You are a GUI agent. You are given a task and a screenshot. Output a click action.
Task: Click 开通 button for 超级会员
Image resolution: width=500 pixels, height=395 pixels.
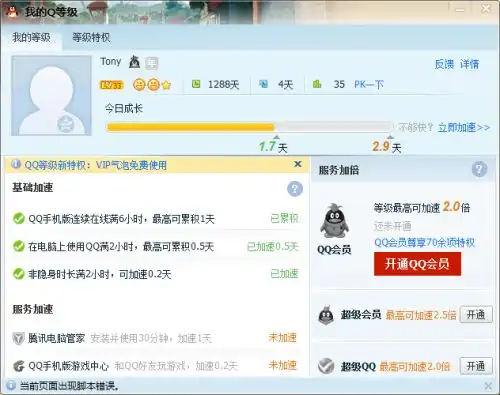click(476, 314)
